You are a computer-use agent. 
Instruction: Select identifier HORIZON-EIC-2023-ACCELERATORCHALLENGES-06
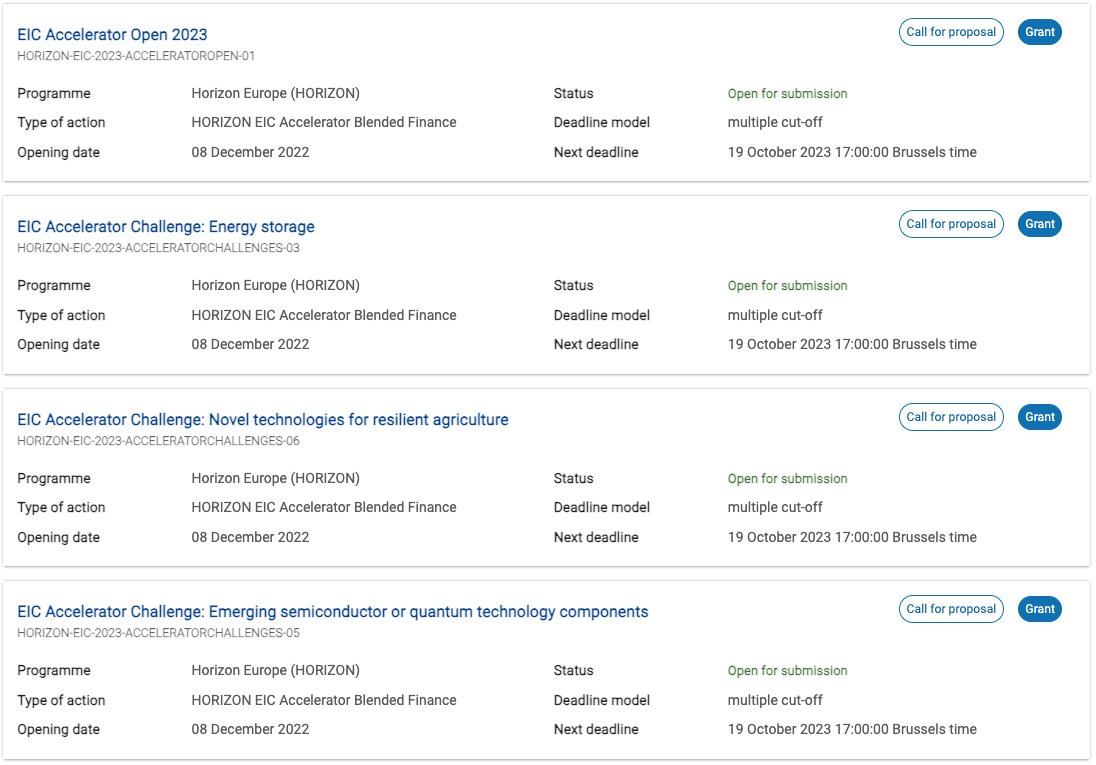tap(158, 441)
